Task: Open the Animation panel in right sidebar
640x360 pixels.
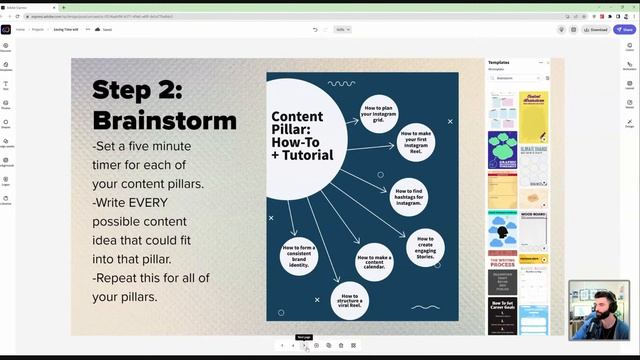Action: tap(630, 66)
